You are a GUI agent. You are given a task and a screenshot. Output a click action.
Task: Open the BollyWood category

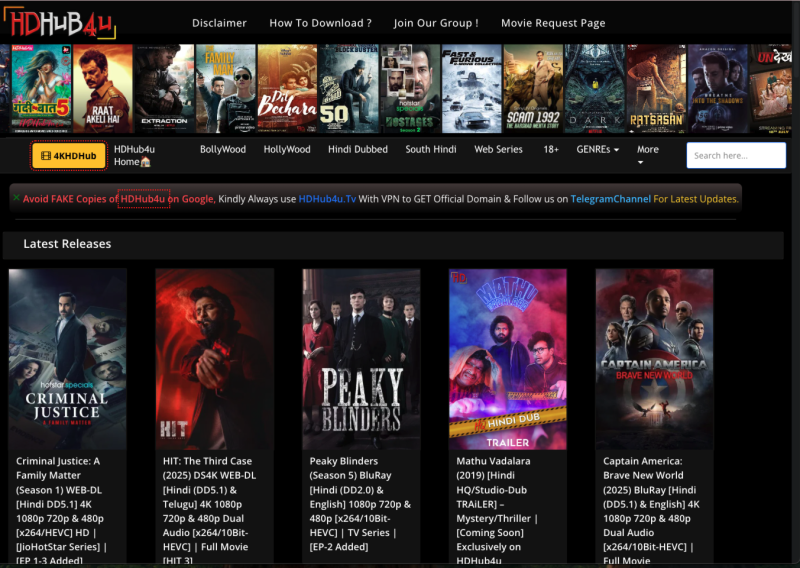[223, 150]
